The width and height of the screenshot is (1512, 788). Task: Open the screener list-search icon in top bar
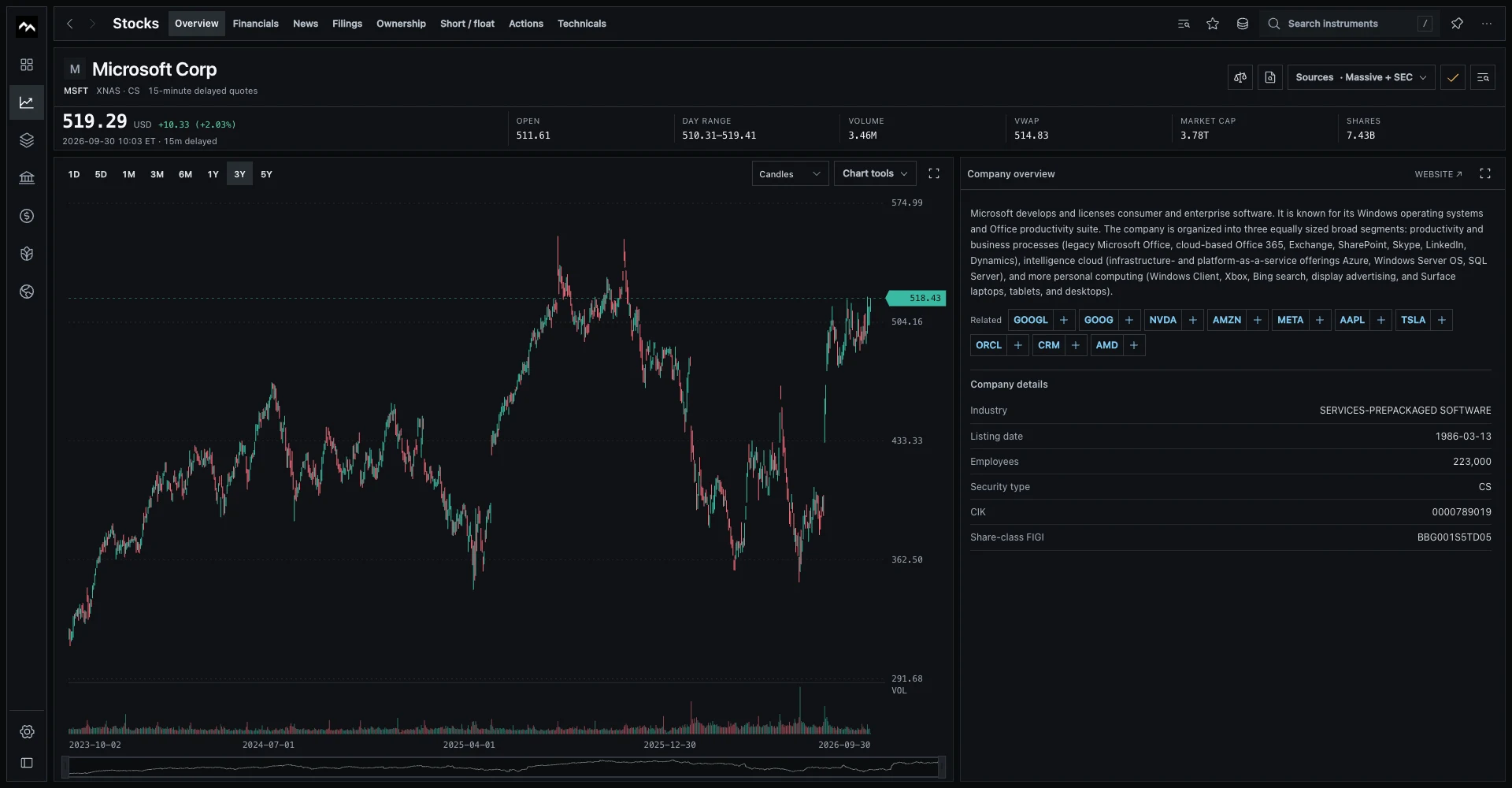coord(1184,24)
